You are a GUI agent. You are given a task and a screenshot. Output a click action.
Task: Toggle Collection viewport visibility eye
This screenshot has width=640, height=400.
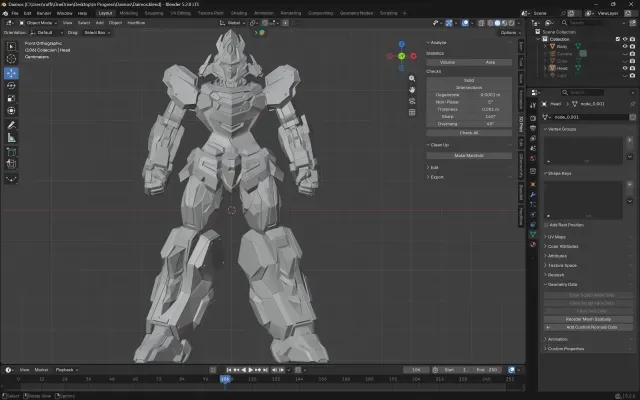(x=625, y=39)
